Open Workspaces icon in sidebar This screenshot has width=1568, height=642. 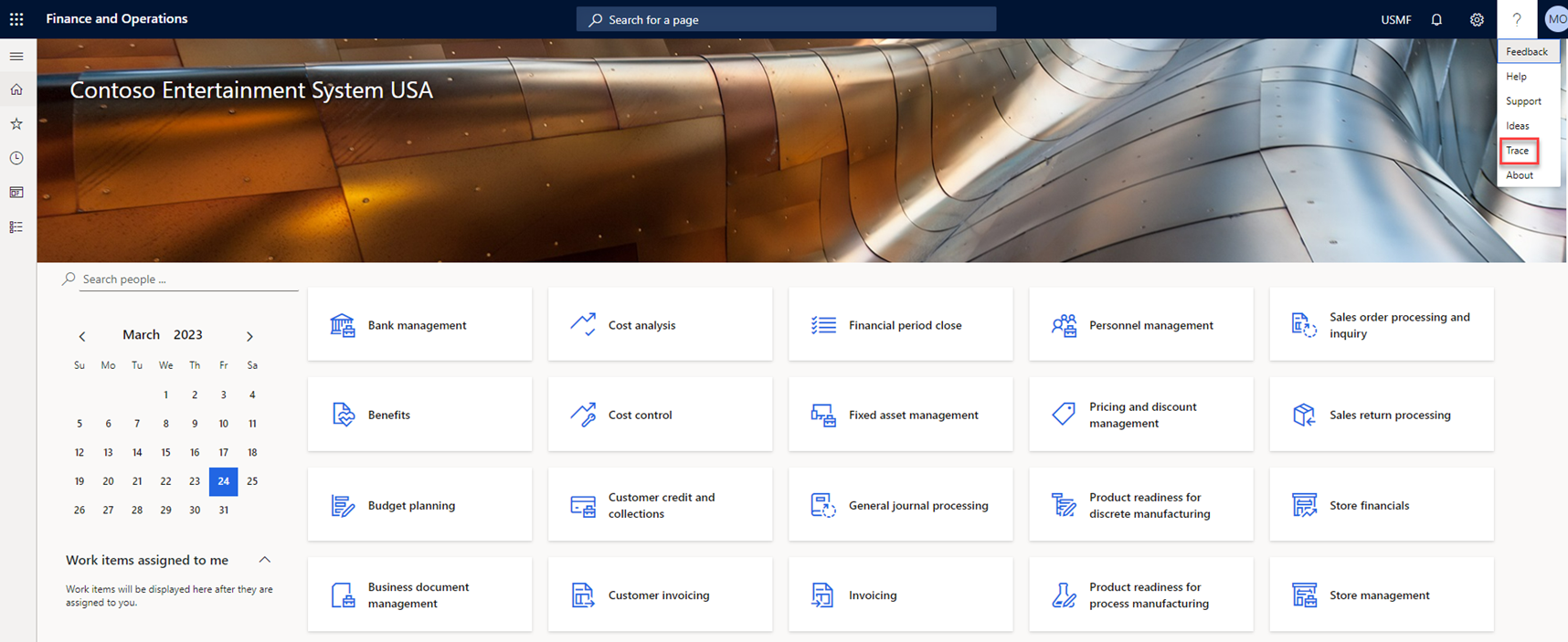click(x=16, y=193)
